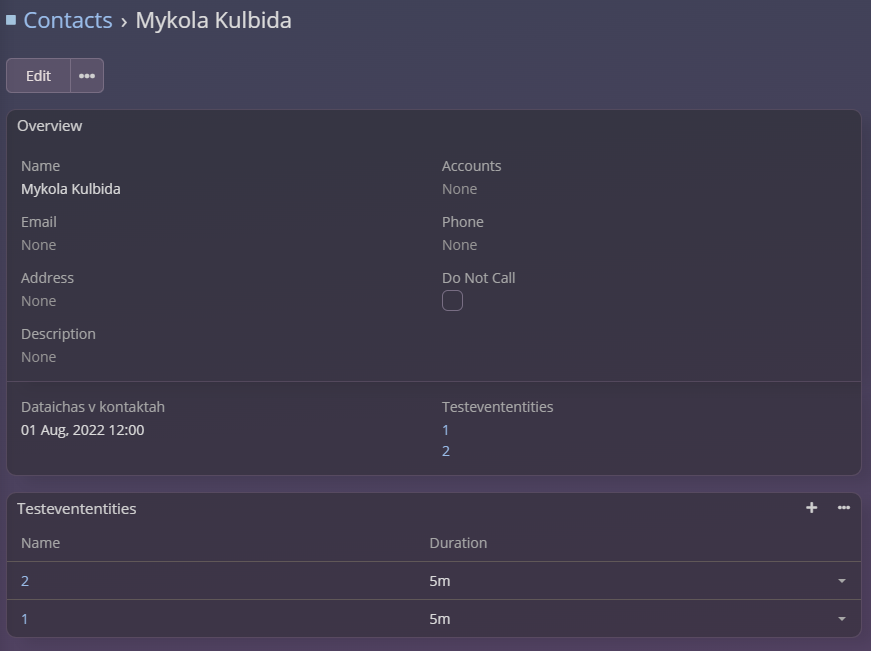Open the more actions menu beside Edit

pos(87,76)
